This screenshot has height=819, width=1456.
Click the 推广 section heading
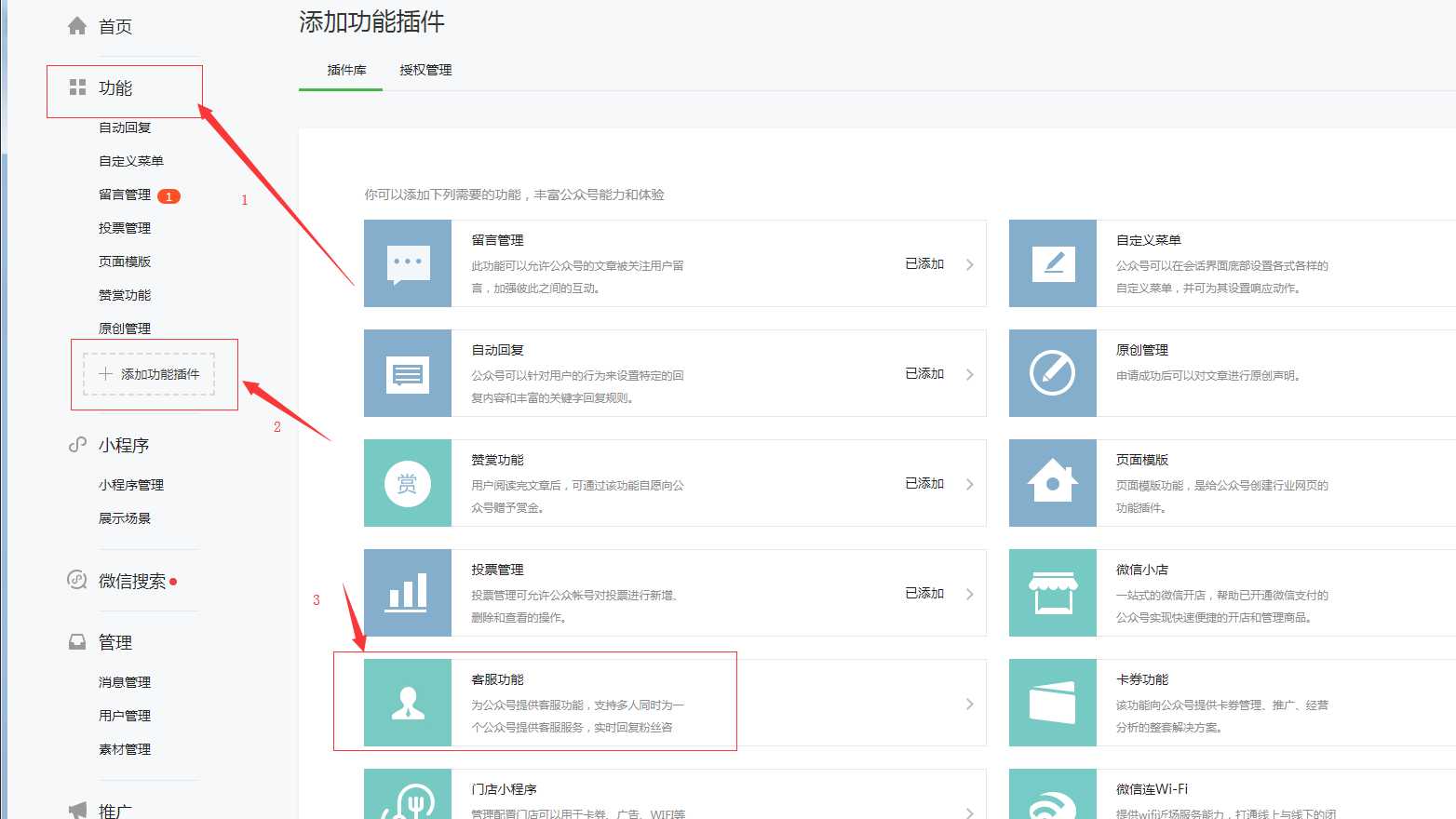(115, 811)
